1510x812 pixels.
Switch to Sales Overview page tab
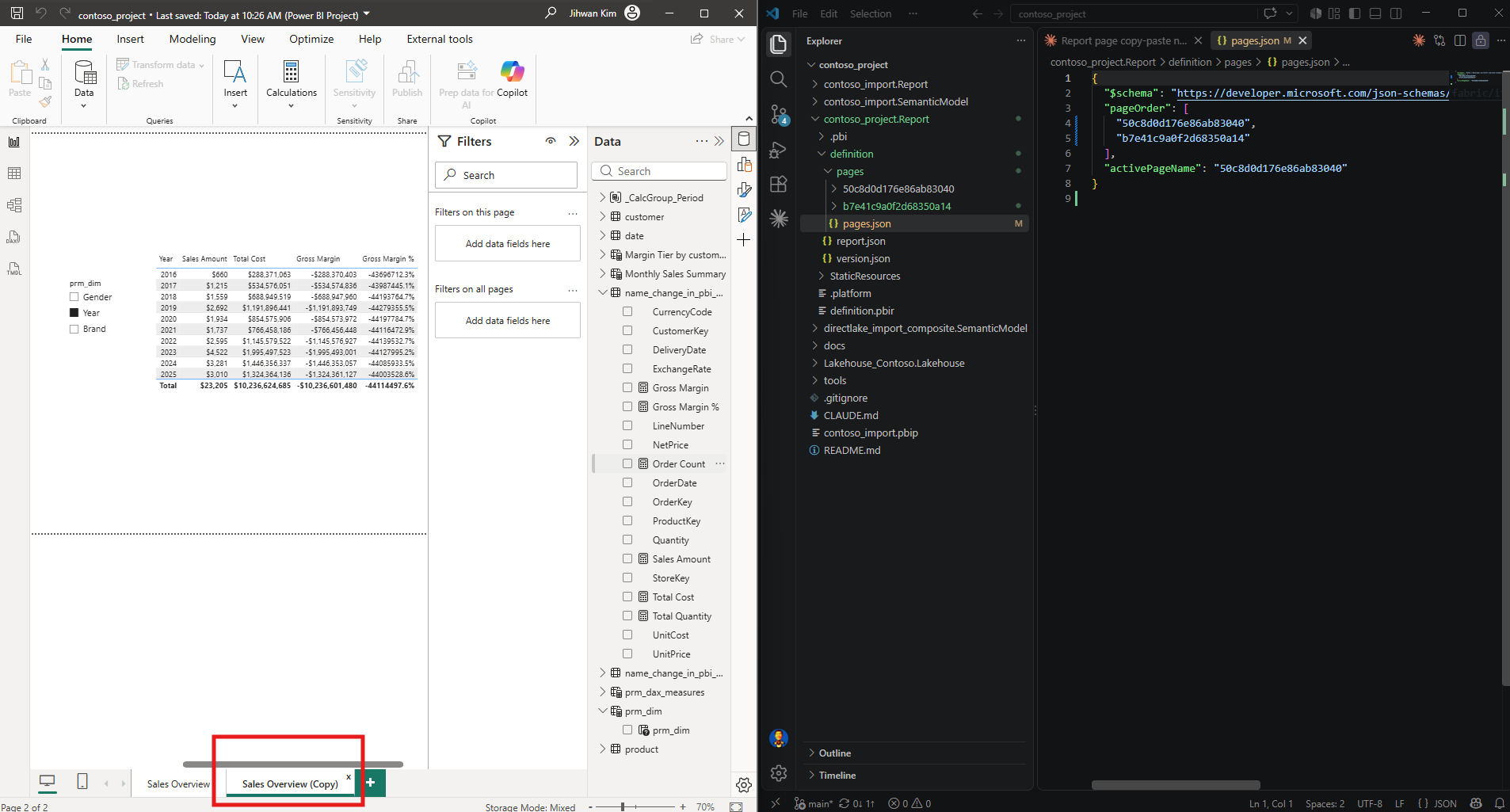point(178,783)
